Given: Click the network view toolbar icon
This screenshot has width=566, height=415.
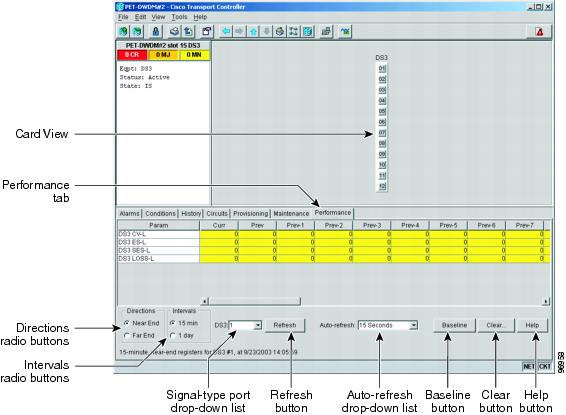Looking at the screenshot, I should (x=293, y=31).
